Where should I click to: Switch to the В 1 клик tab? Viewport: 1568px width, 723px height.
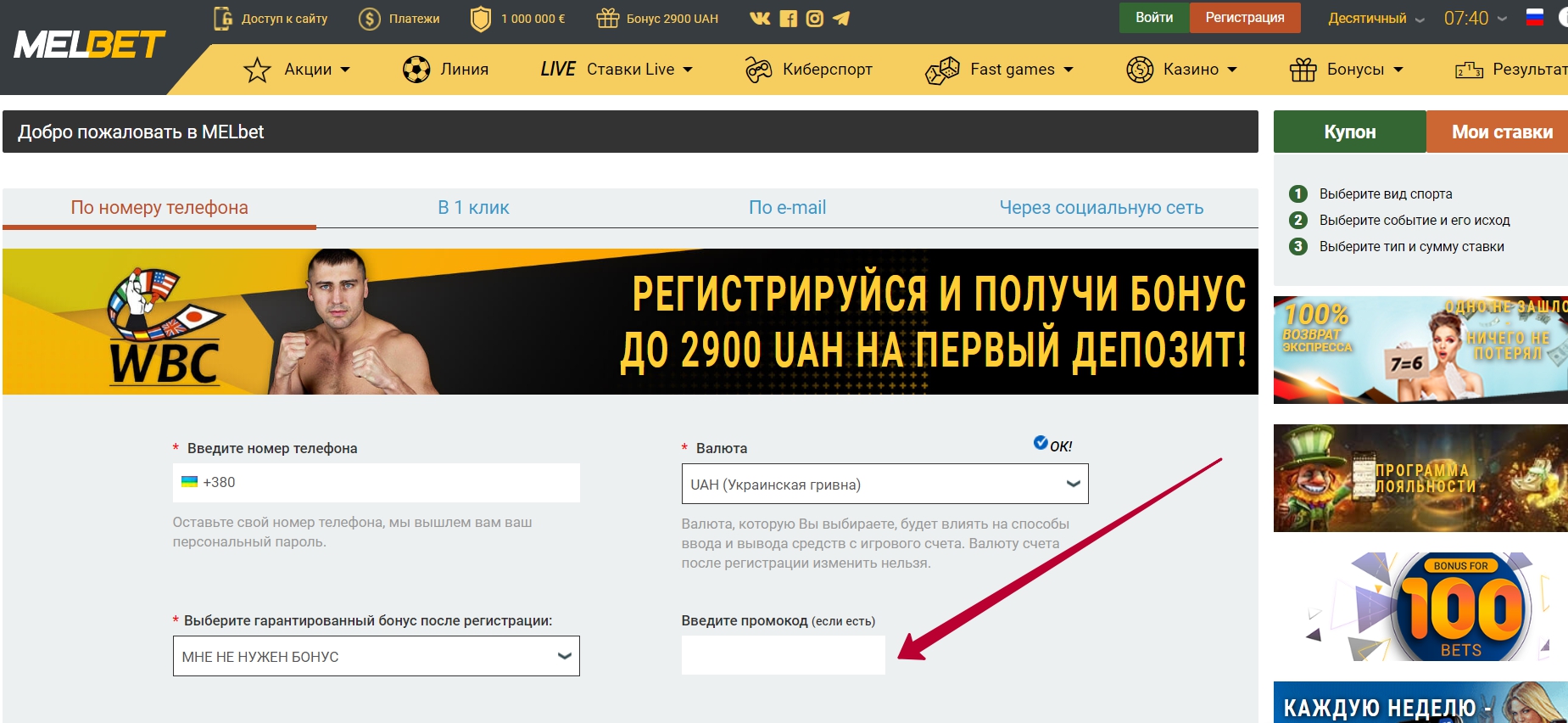[473, 208]
